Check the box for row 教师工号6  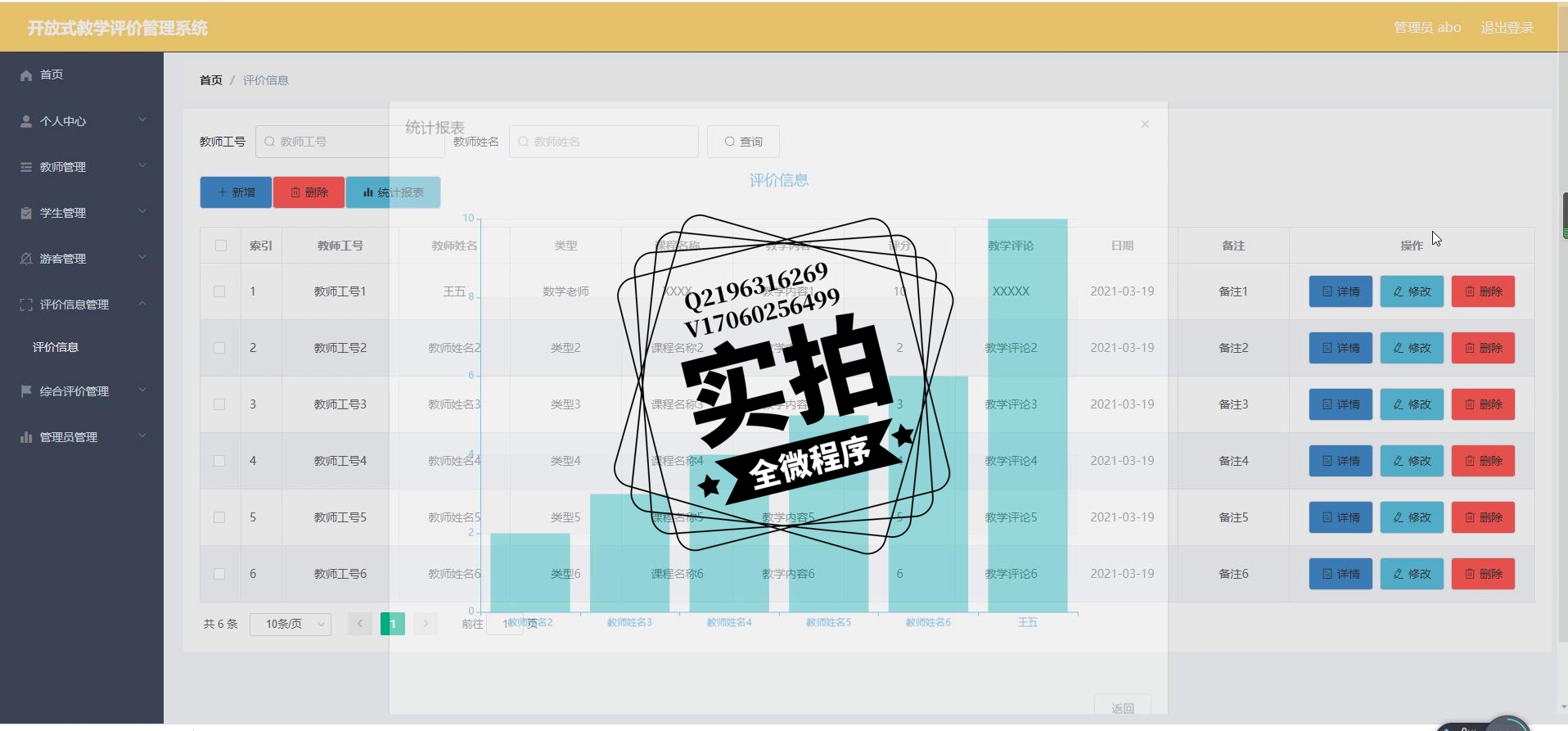(219, 574)
